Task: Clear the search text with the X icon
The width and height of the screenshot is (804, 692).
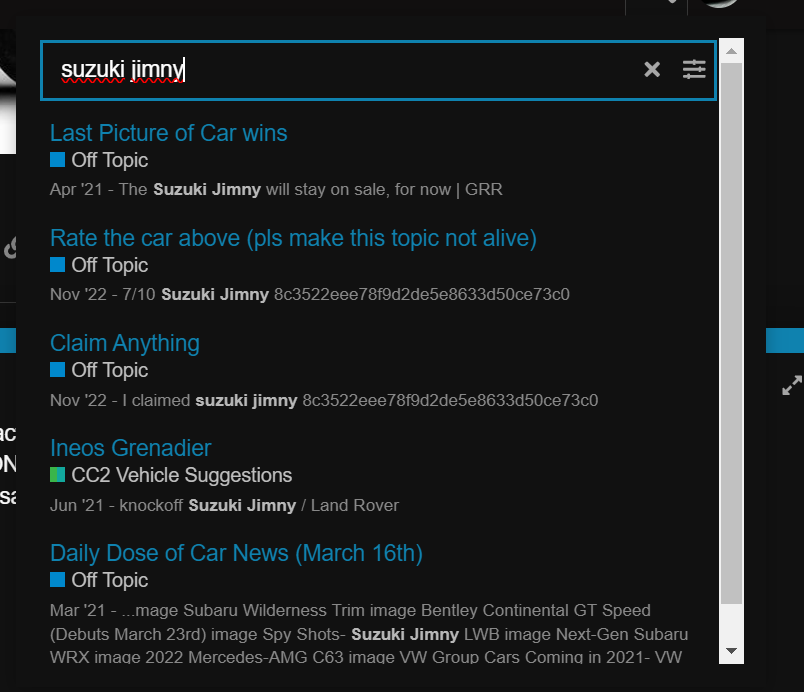Action: [x=652, y=69]
